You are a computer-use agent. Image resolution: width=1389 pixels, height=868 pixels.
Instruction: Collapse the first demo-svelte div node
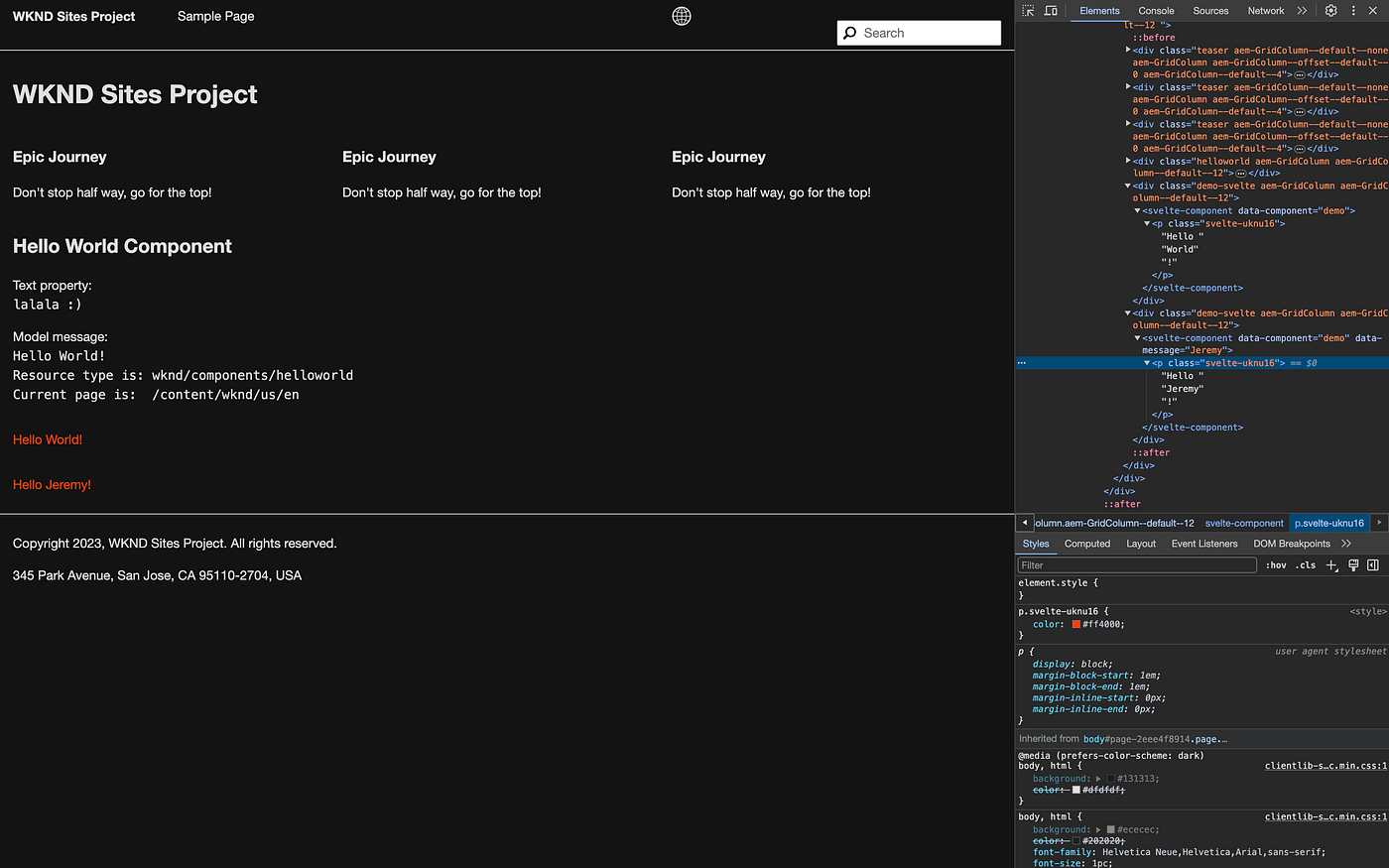tap(1128, 186)
